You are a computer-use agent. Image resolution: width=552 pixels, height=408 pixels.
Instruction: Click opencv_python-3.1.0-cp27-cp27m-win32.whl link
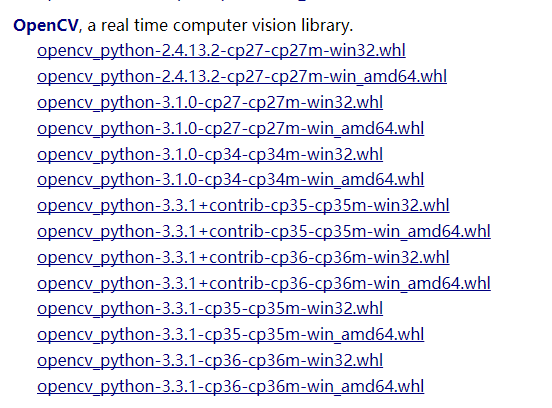click(x=210, y=102)
